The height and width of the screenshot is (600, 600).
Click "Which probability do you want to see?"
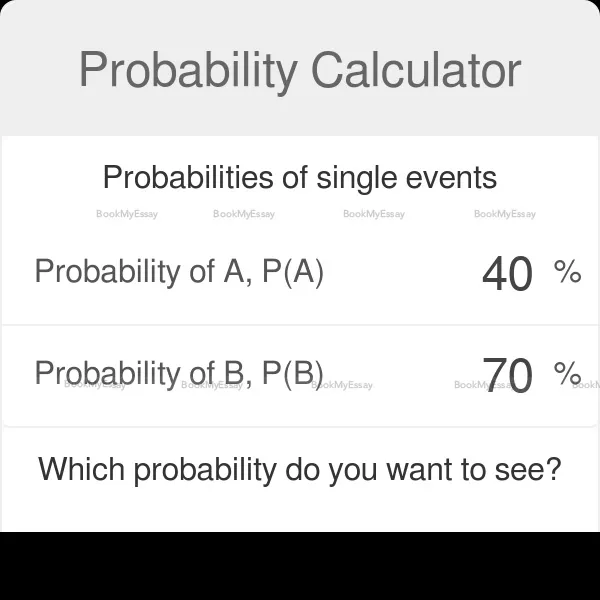pyautogui.click(x=299, y=468)
